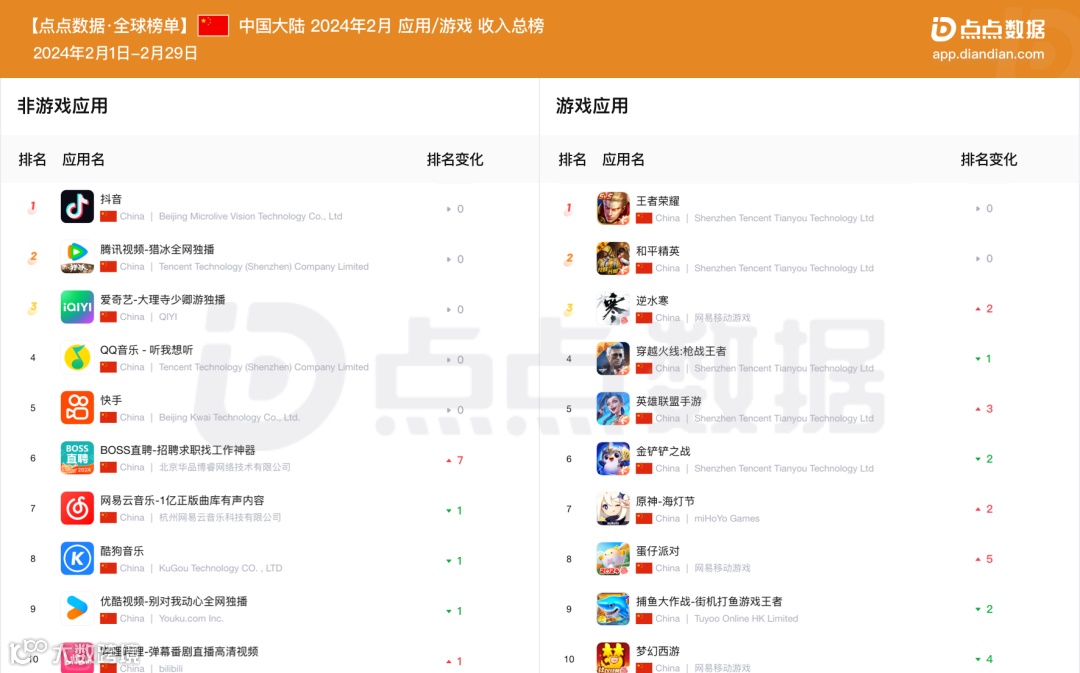Click the 酷狗音乐 app icon

pyautogui.click(x=77, y=559)
